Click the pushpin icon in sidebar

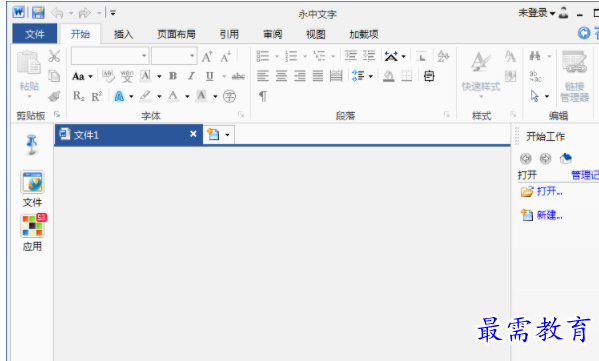pos(32,145)
